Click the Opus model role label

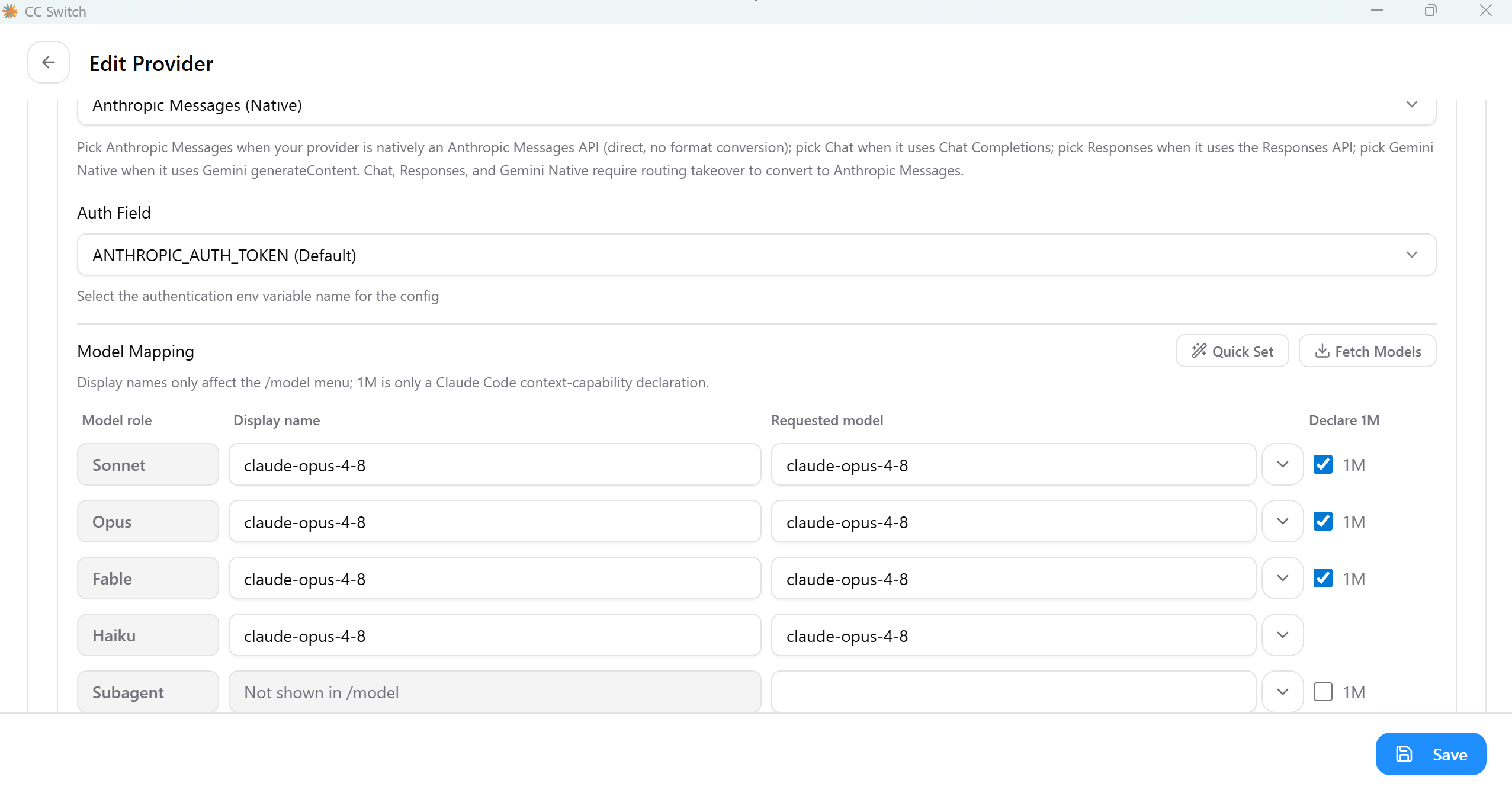tap(148, 522)
